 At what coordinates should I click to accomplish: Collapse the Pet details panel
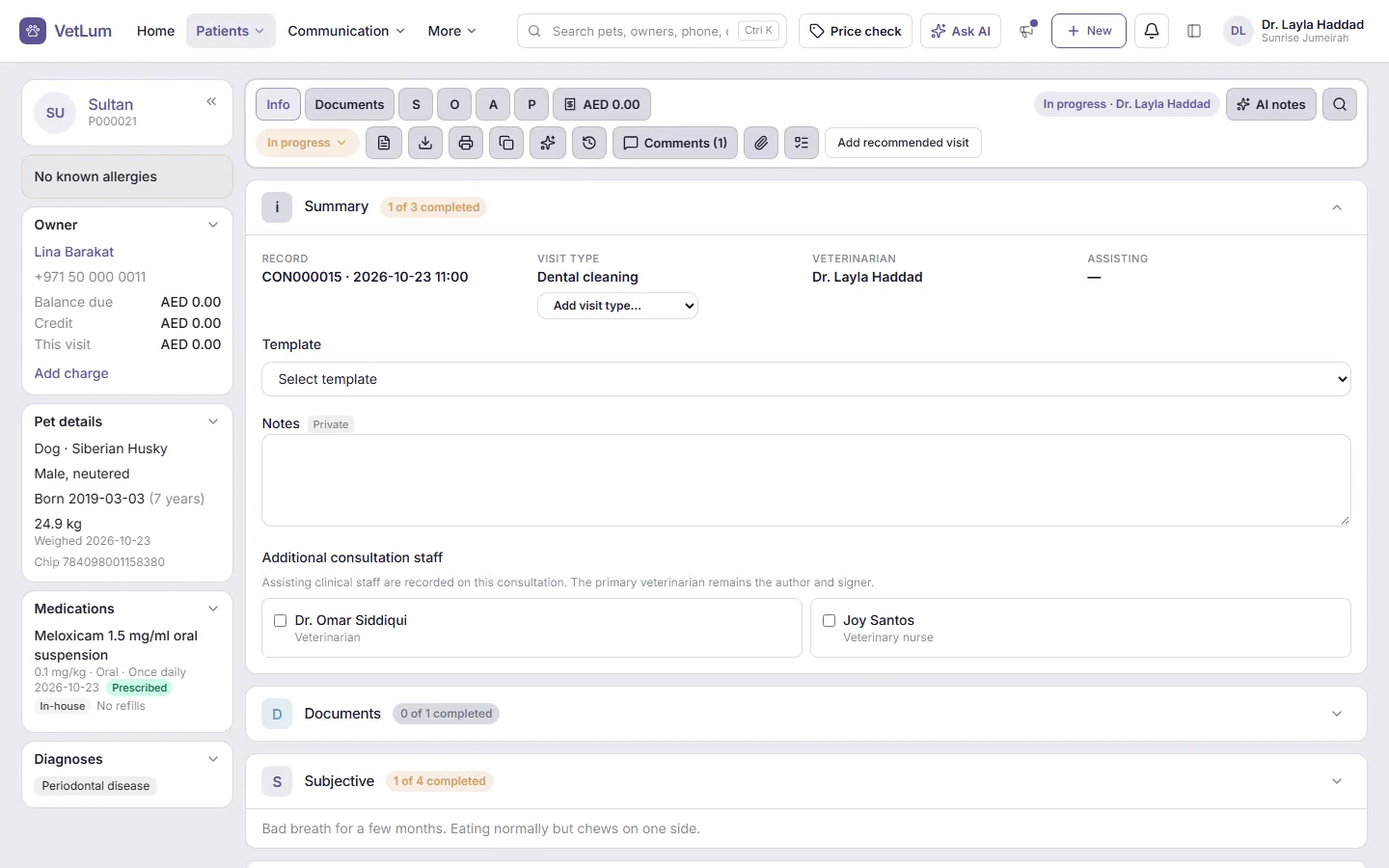click(x=213, y=421)
